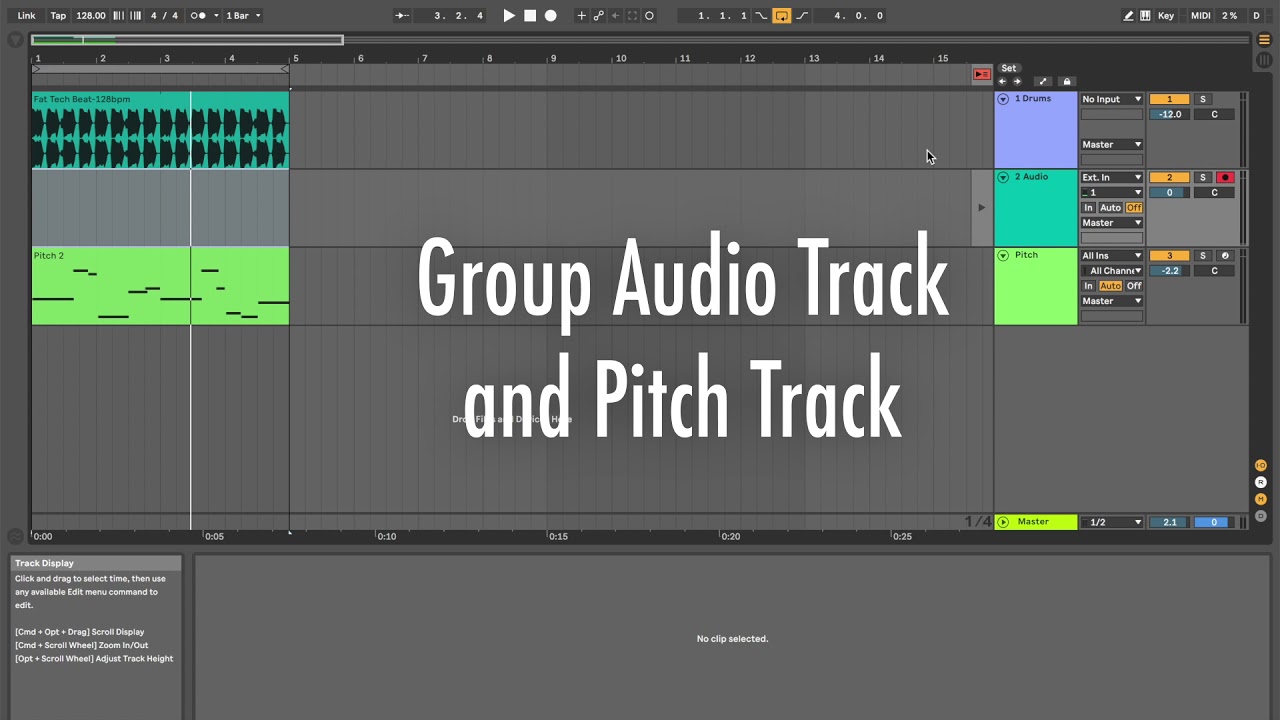Click the Master track preview play icon
The height and width of the screenshot is (720, 1280).
click(1003, 522)
